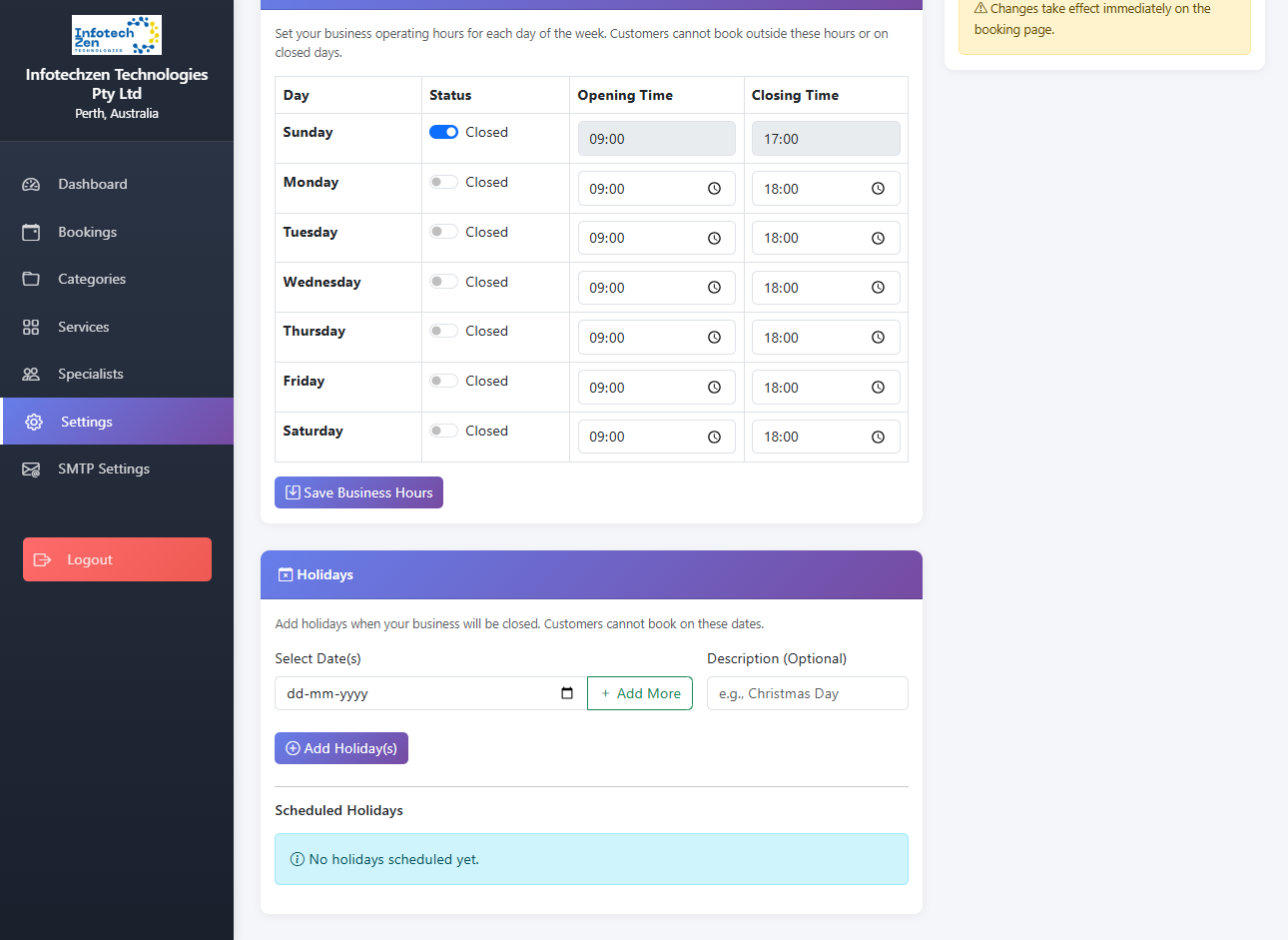This screenshot has width=1288, height=940.
Task: Click the Services grid icon
Action: 31,327
